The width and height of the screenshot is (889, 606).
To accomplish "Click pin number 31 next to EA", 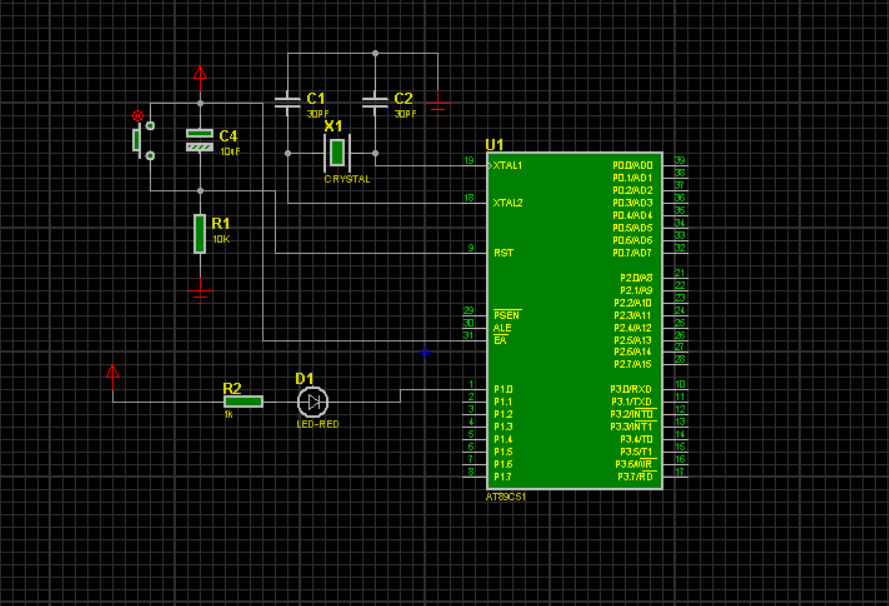I will click(468, 336).
